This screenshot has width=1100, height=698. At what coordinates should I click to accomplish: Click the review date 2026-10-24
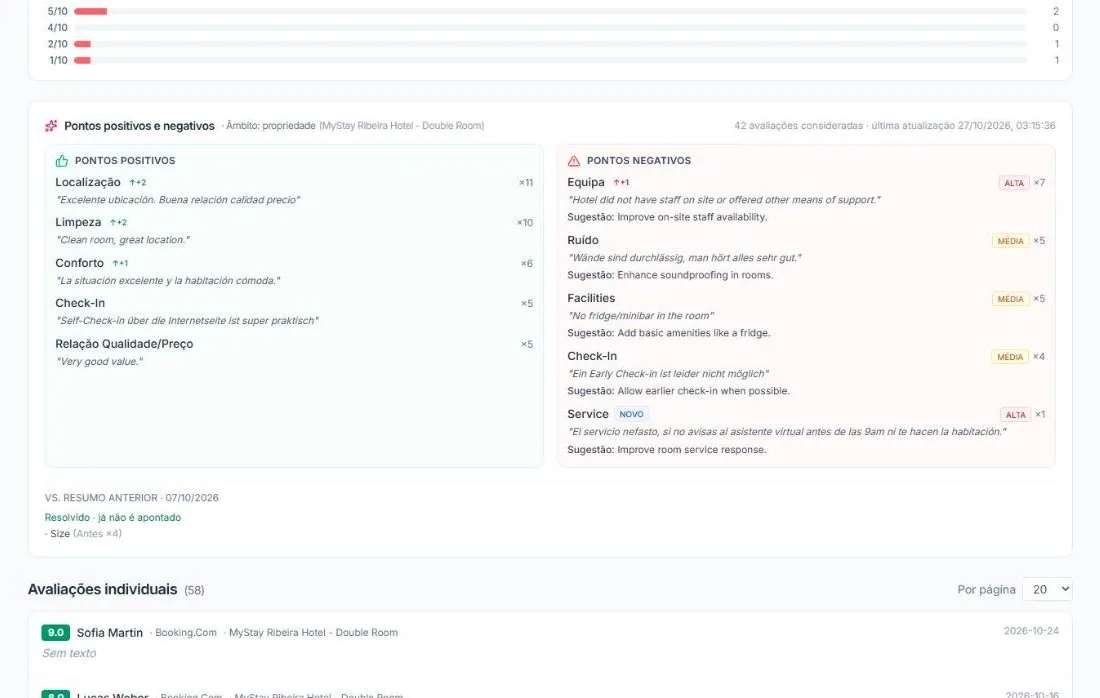click(x=1031, y=631)
